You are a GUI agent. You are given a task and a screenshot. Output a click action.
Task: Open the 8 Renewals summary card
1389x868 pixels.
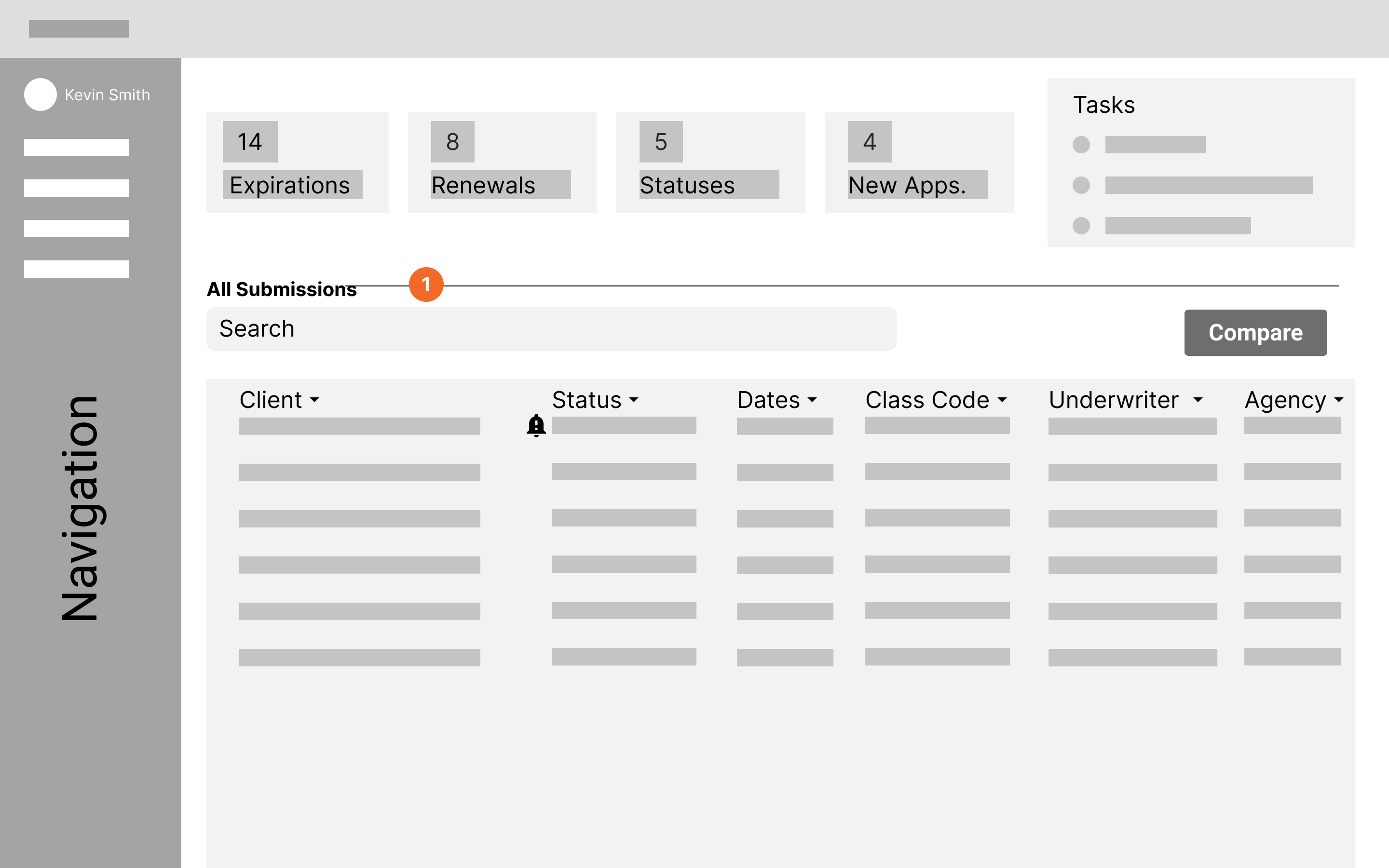(x=502, y=163)
